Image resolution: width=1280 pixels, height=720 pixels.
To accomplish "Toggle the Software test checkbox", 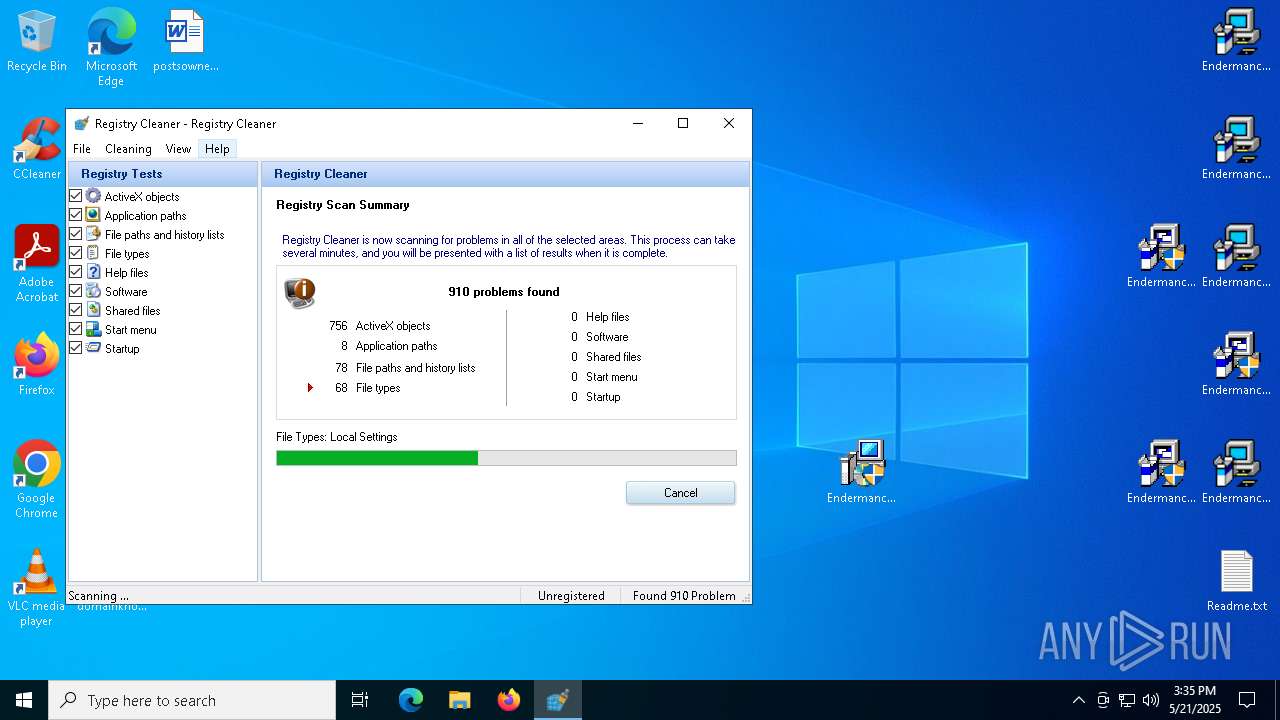I will [75, 291].
